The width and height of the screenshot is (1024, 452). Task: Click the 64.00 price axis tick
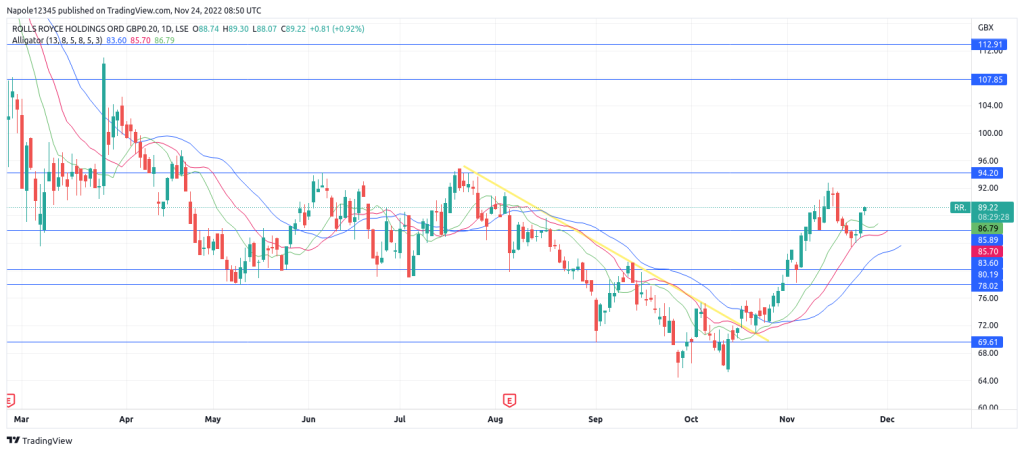click(989, 380)
